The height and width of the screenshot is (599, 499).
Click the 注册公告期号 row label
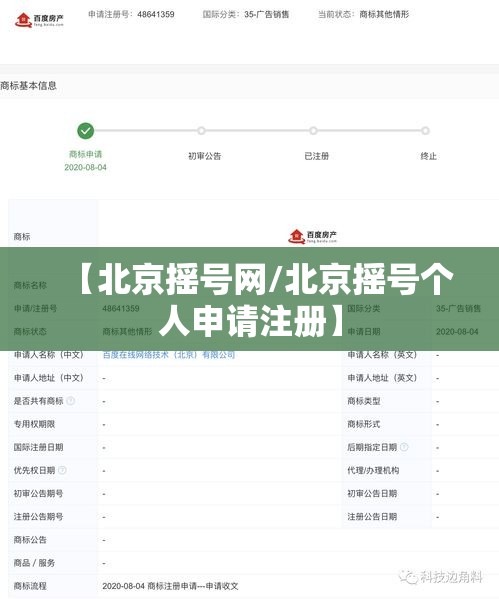click(x=39, y=516)
